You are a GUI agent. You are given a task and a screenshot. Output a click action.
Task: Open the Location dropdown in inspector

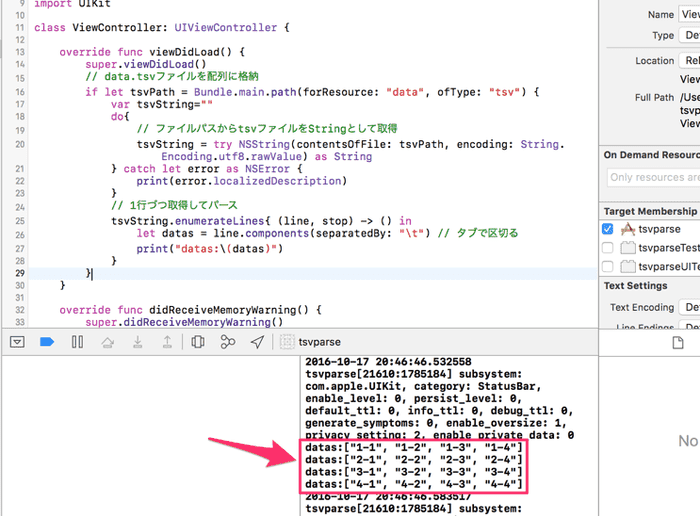pos(690,60)
